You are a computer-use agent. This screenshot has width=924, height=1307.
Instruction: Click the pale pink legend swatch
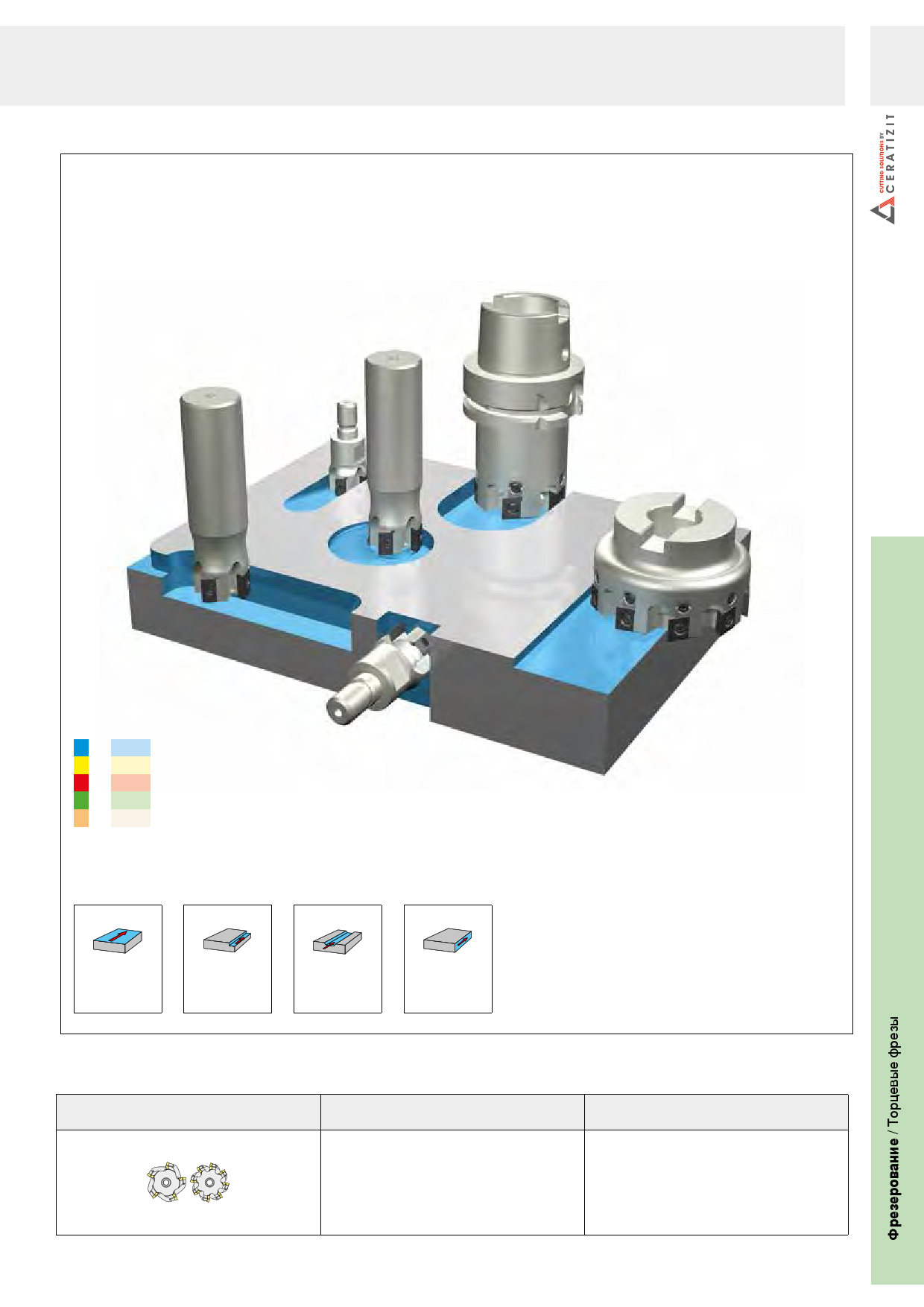coord(130,782)
